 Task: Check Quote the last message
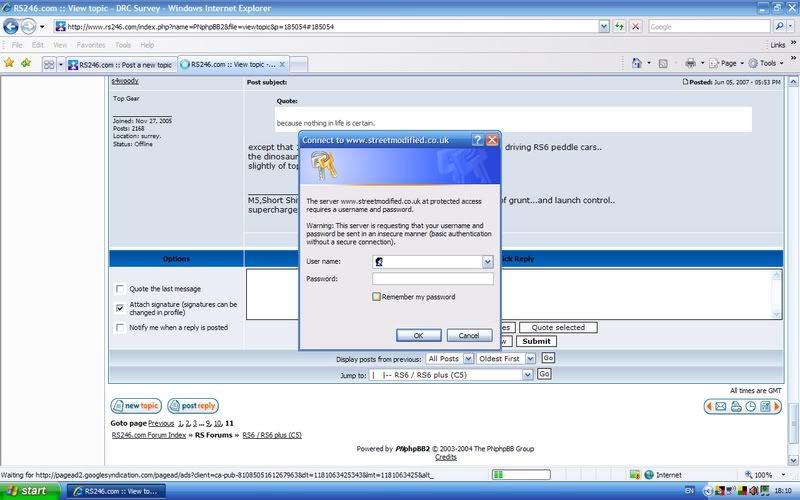pyautogui.click(x=120, y=289)
